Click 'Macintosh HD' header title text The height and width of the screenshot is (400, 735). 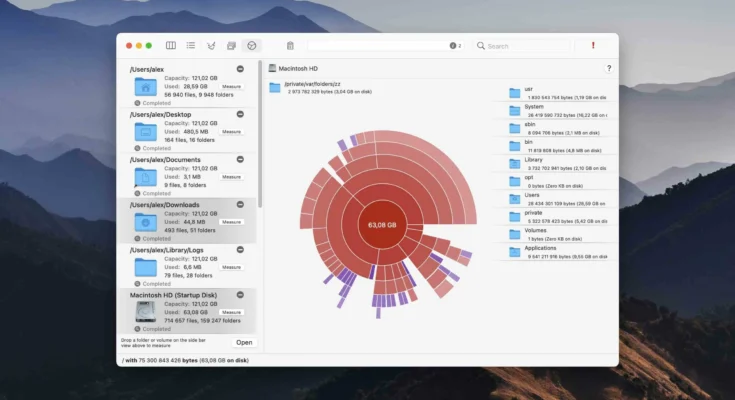tap(298, 68)
